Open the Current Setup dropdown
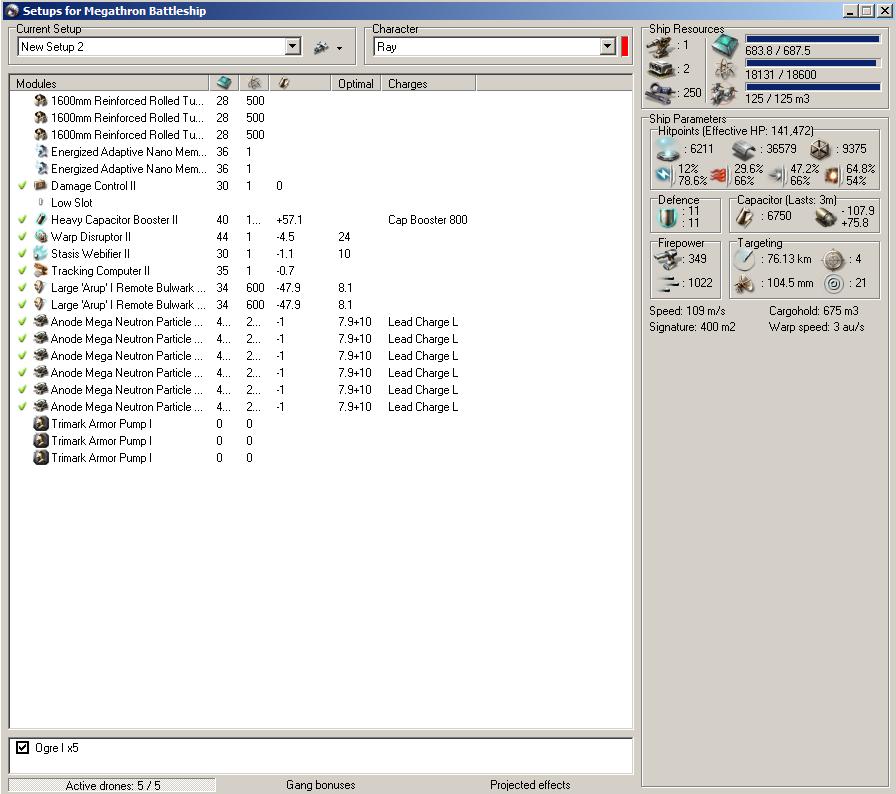 [293, 47]
